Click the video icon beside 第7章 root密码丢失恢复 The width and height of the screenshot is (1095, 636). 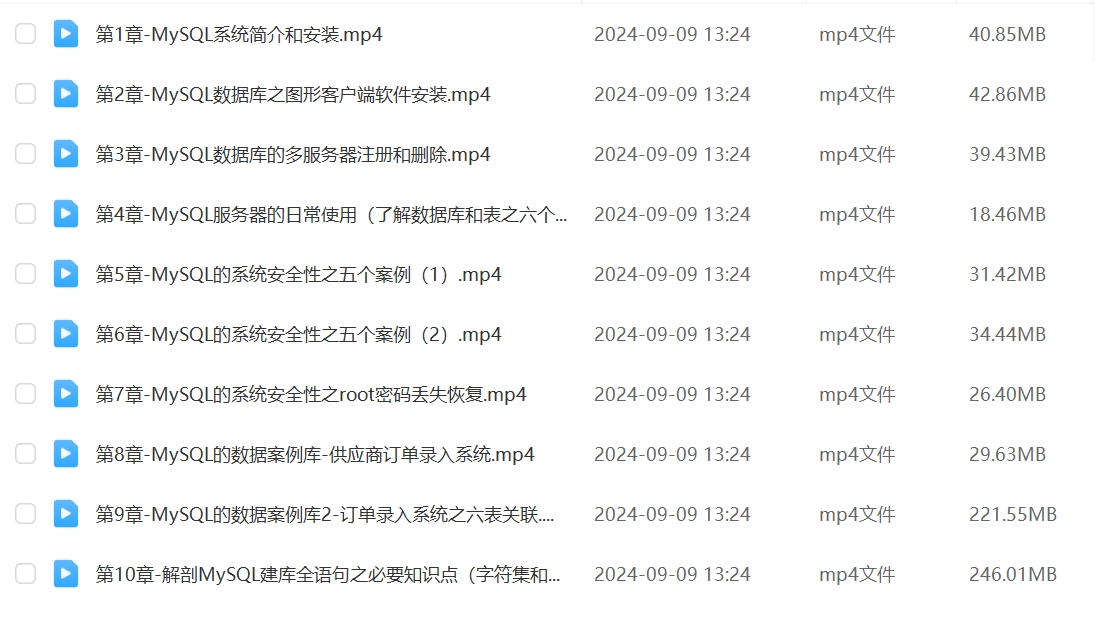click(66, 394)
